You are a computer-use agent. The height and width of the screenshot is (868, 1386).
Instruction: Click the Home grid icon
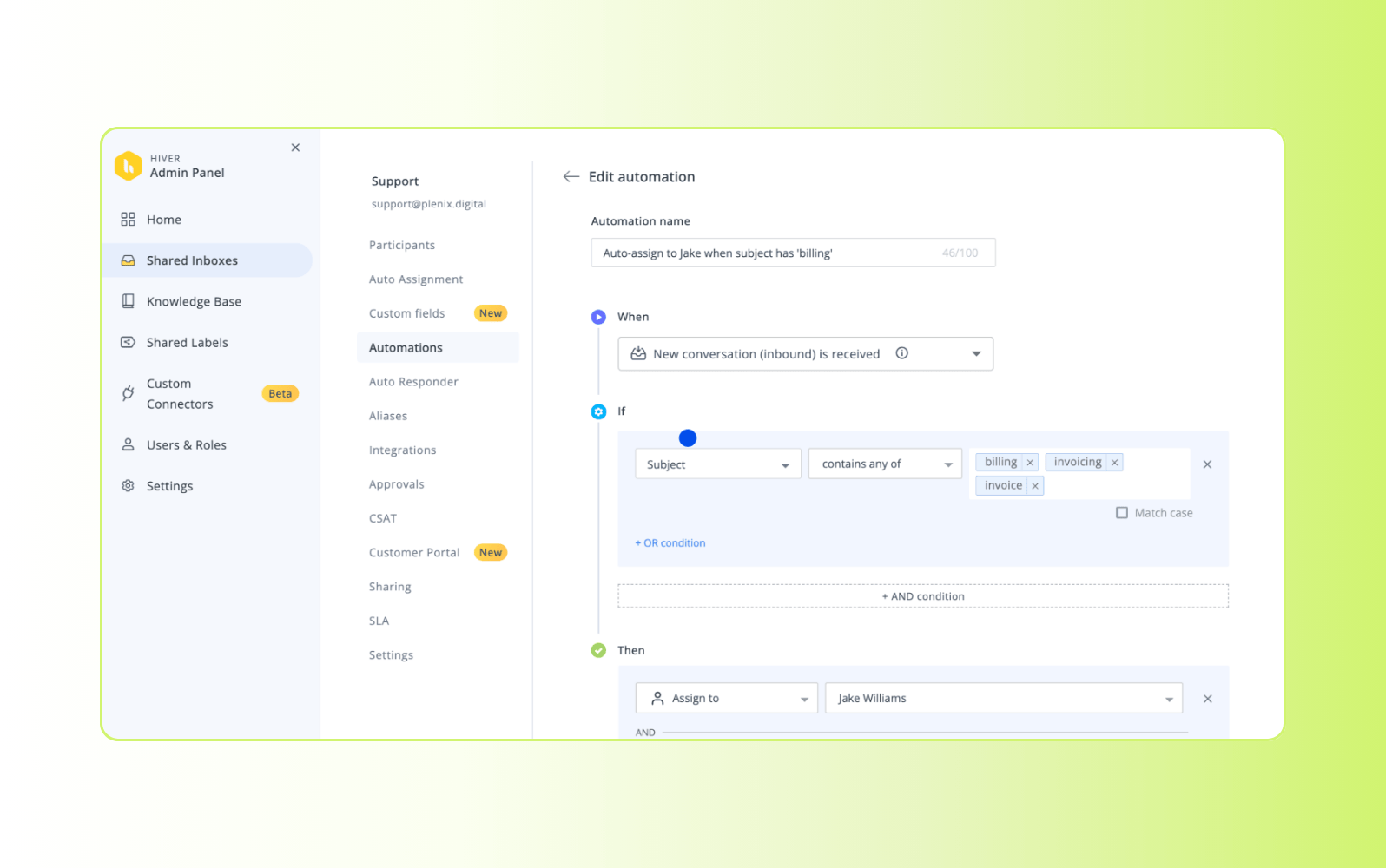pos(128,220)
